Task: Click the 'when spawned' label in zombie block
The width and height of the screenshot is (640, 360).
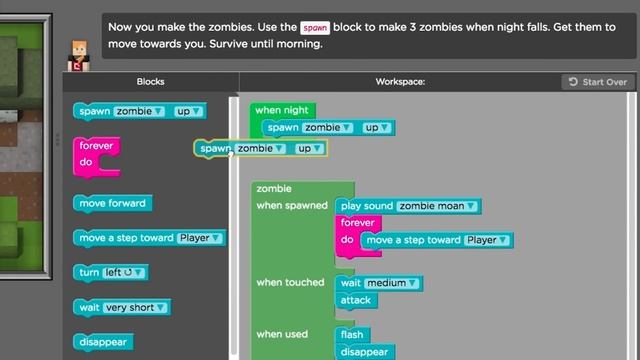Action: [x=292, y=206]
